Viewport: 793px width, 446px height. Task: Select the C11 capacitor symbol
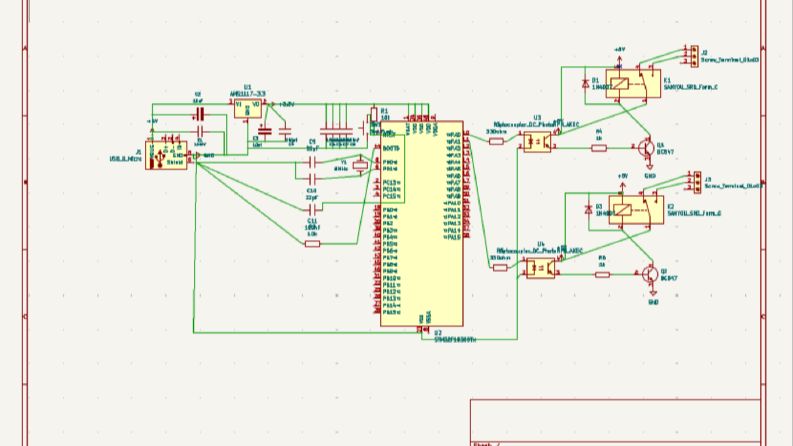point(312,209)
